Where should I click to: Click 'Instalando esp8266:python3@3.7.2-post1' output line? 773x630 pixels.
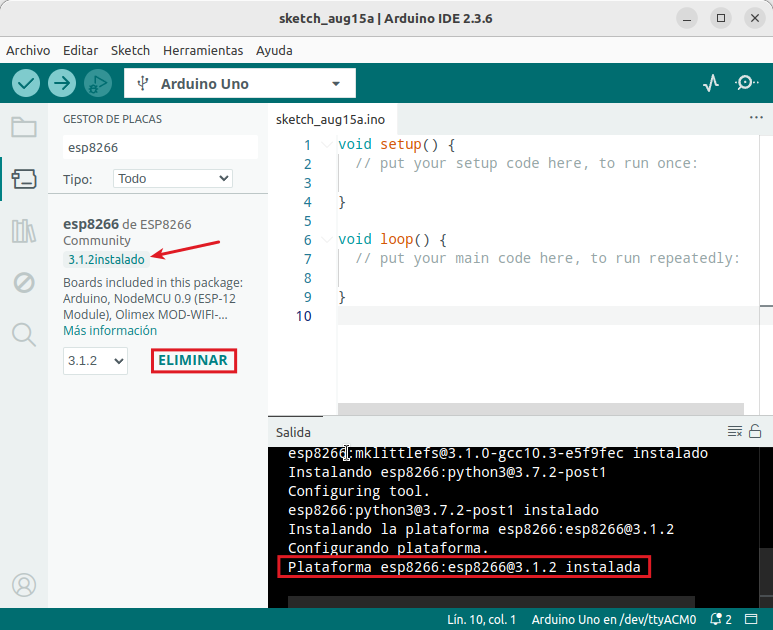coord(447,472)
